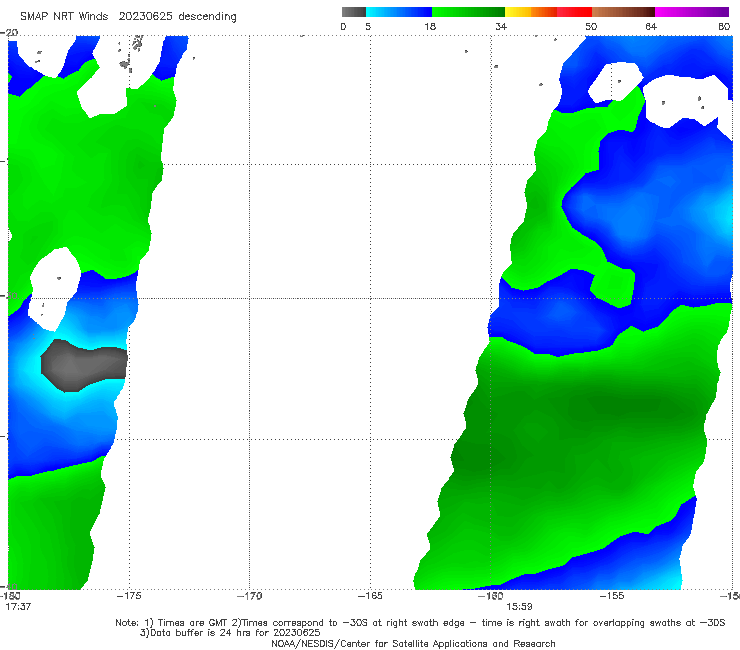Click the 'Note: 1) Times are GMT' text line
740x650 pixels.
pos(420,623)
